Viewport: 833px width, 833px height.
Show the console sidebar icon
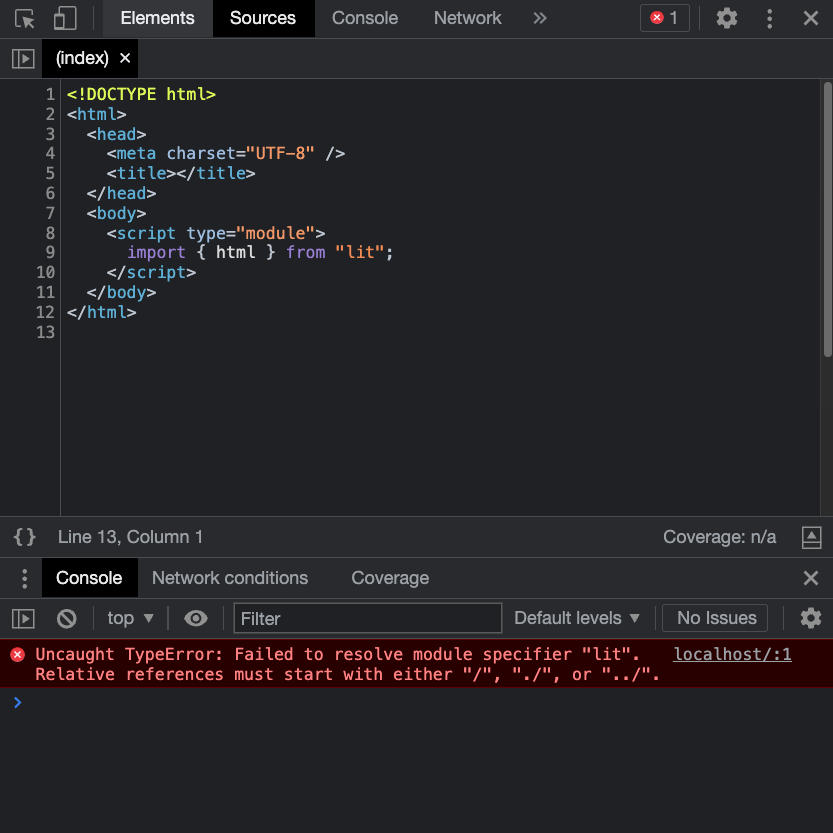point(23,618)
